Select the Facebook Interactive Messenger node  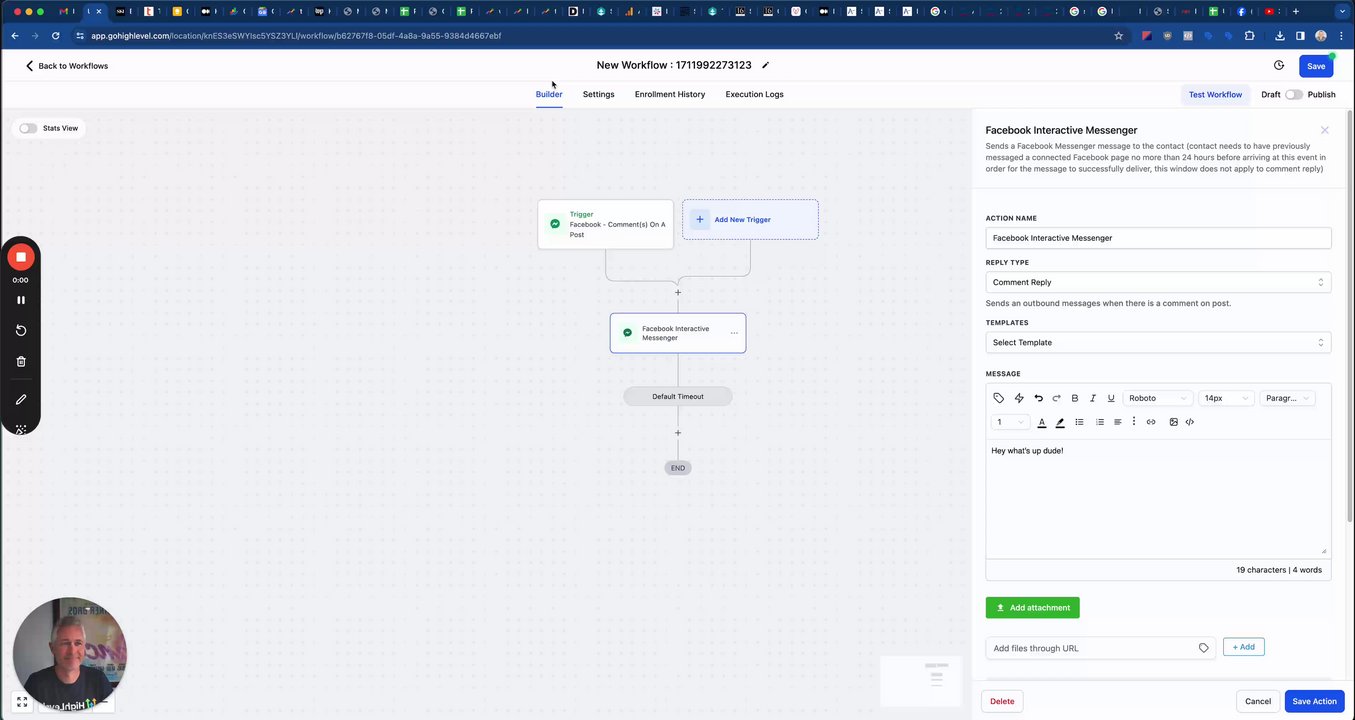click(677, 333)
